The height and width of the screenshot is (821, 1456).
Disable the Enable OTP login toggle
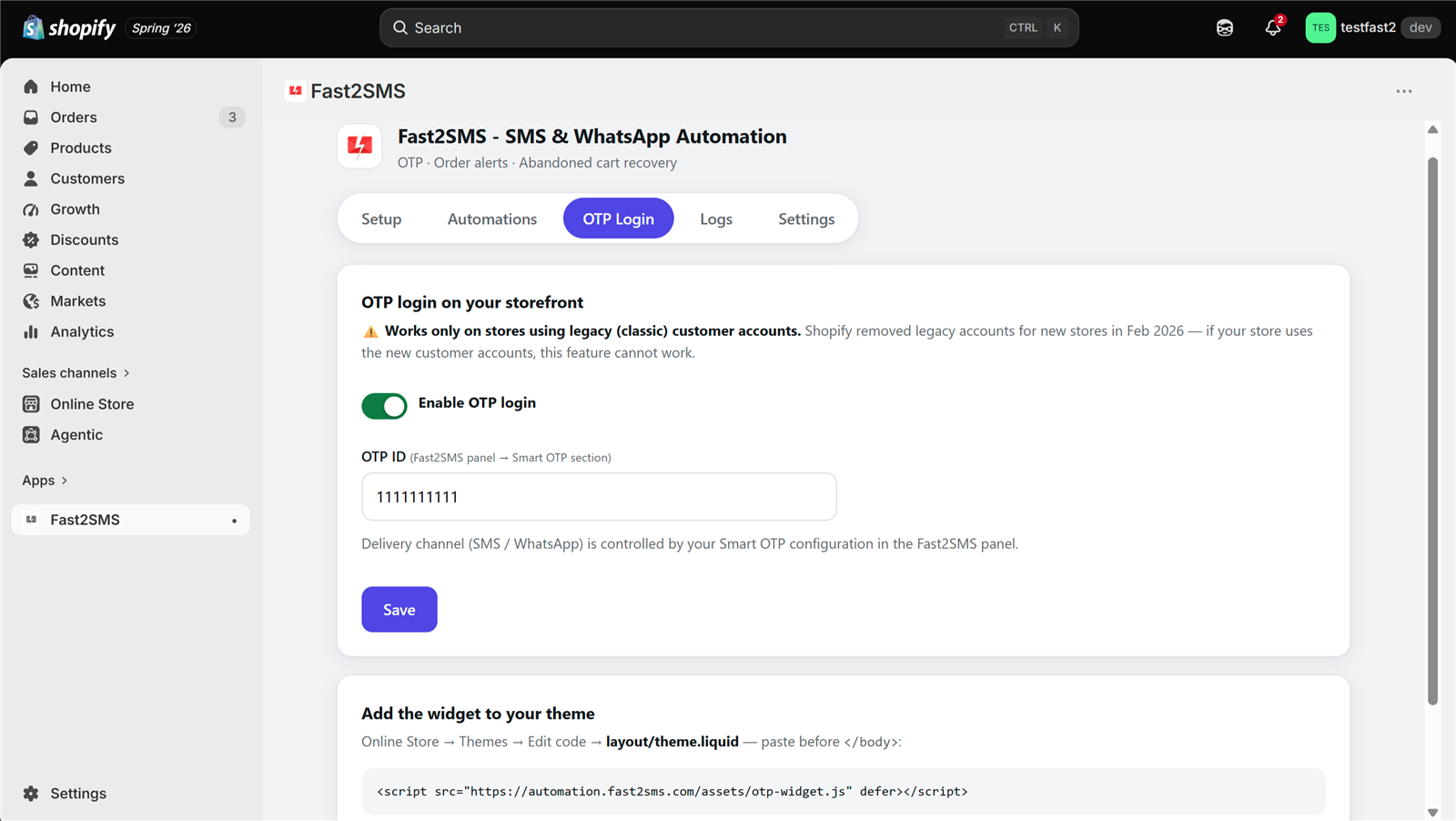(384, 406)
